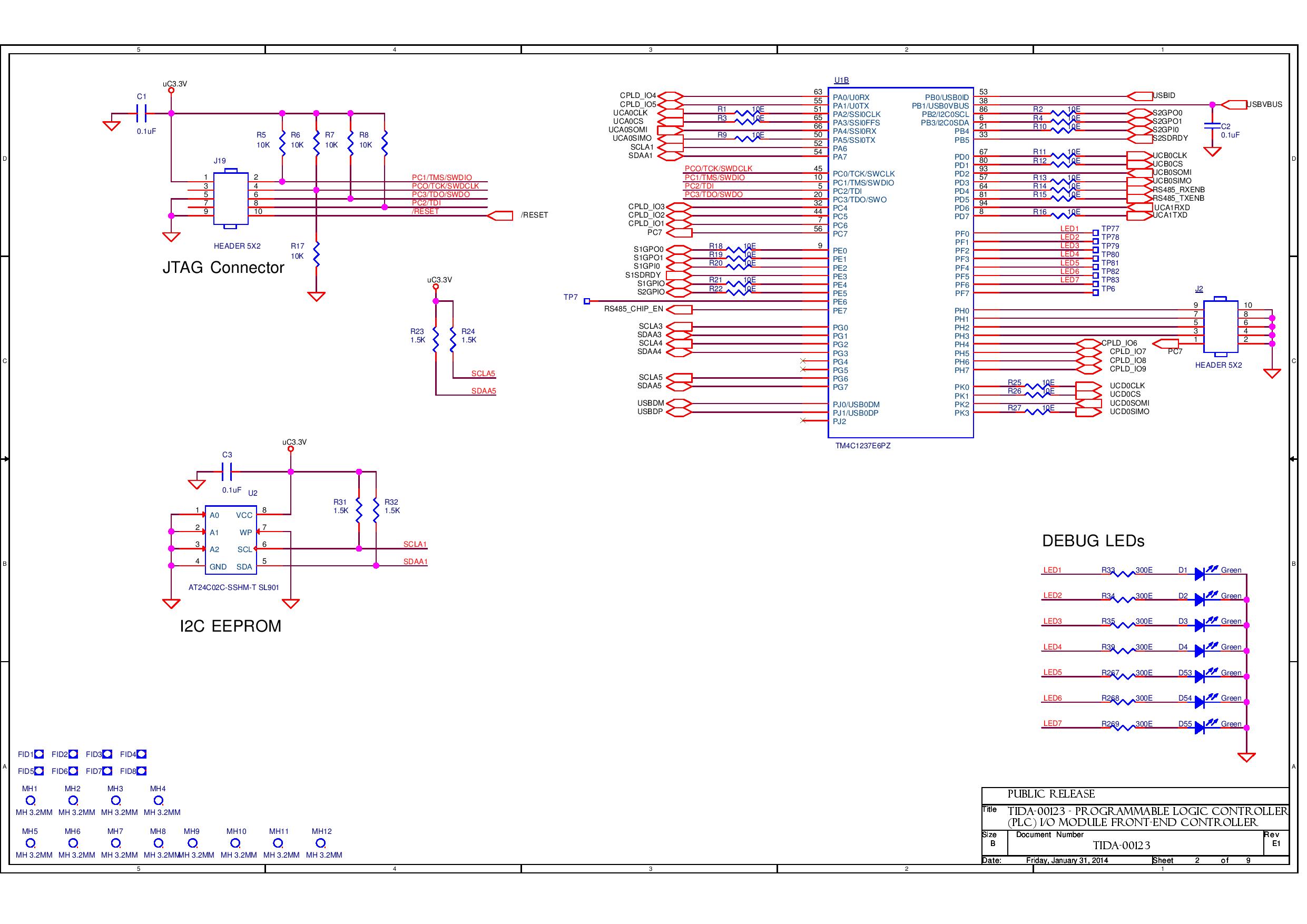The width and height of the screenshot is (1307, 924).
Task: Select the MH1 mounting hole symbol
Action: (x=30, y=800)
